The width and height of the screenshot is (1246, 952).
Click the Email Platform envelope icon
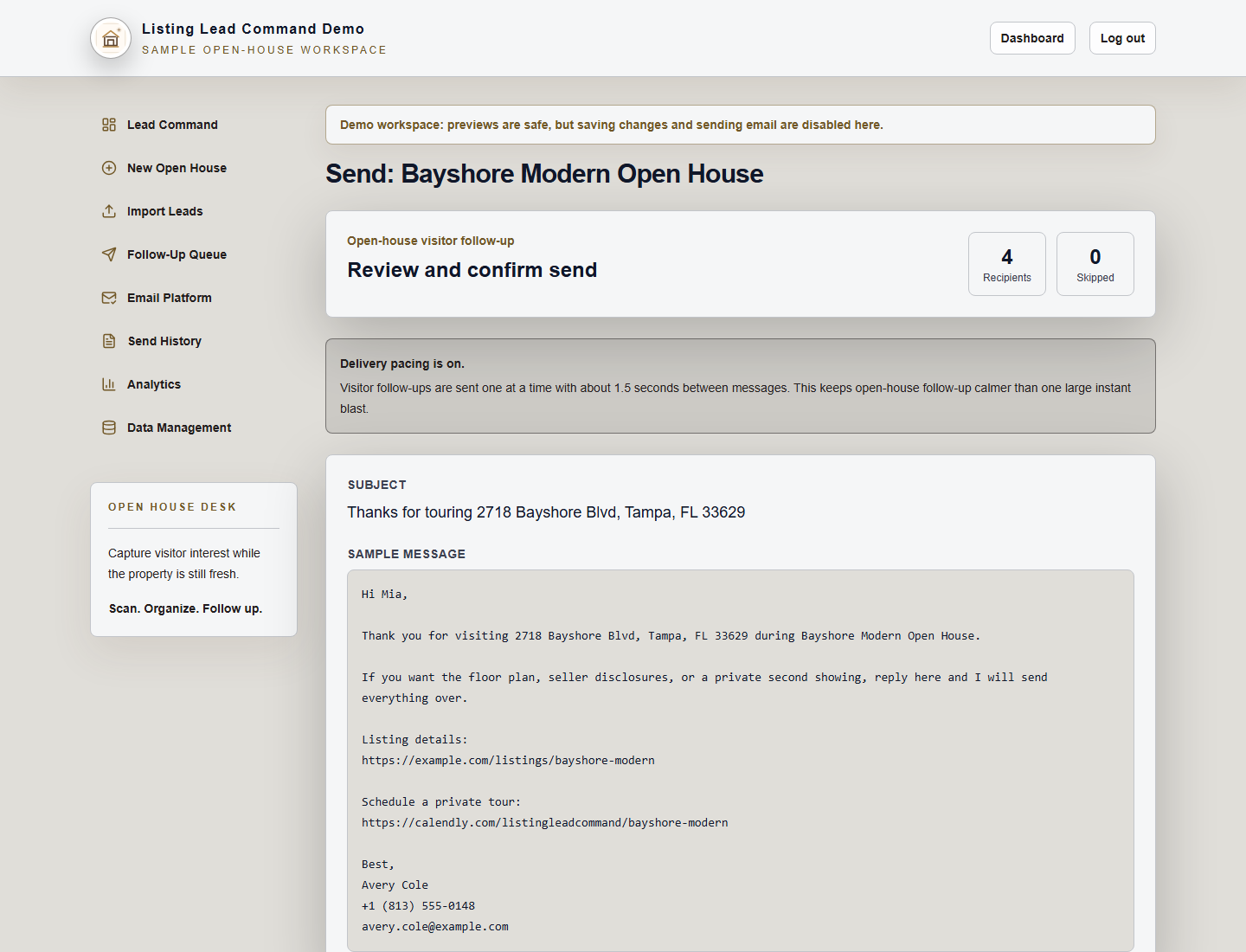109,298
